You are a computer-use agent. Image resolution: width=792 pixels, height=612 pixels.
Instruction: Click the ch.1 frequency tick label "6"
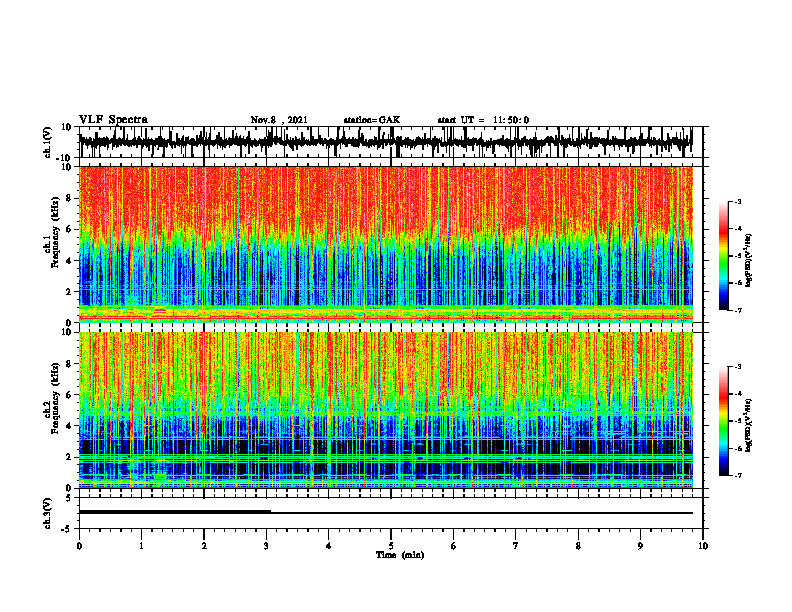point(69,229)
